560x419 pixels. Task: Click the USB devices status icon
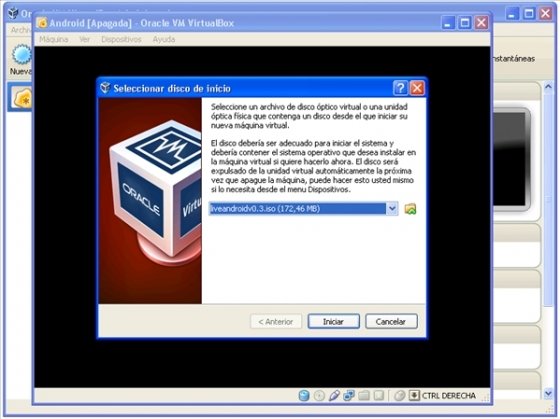334,395
